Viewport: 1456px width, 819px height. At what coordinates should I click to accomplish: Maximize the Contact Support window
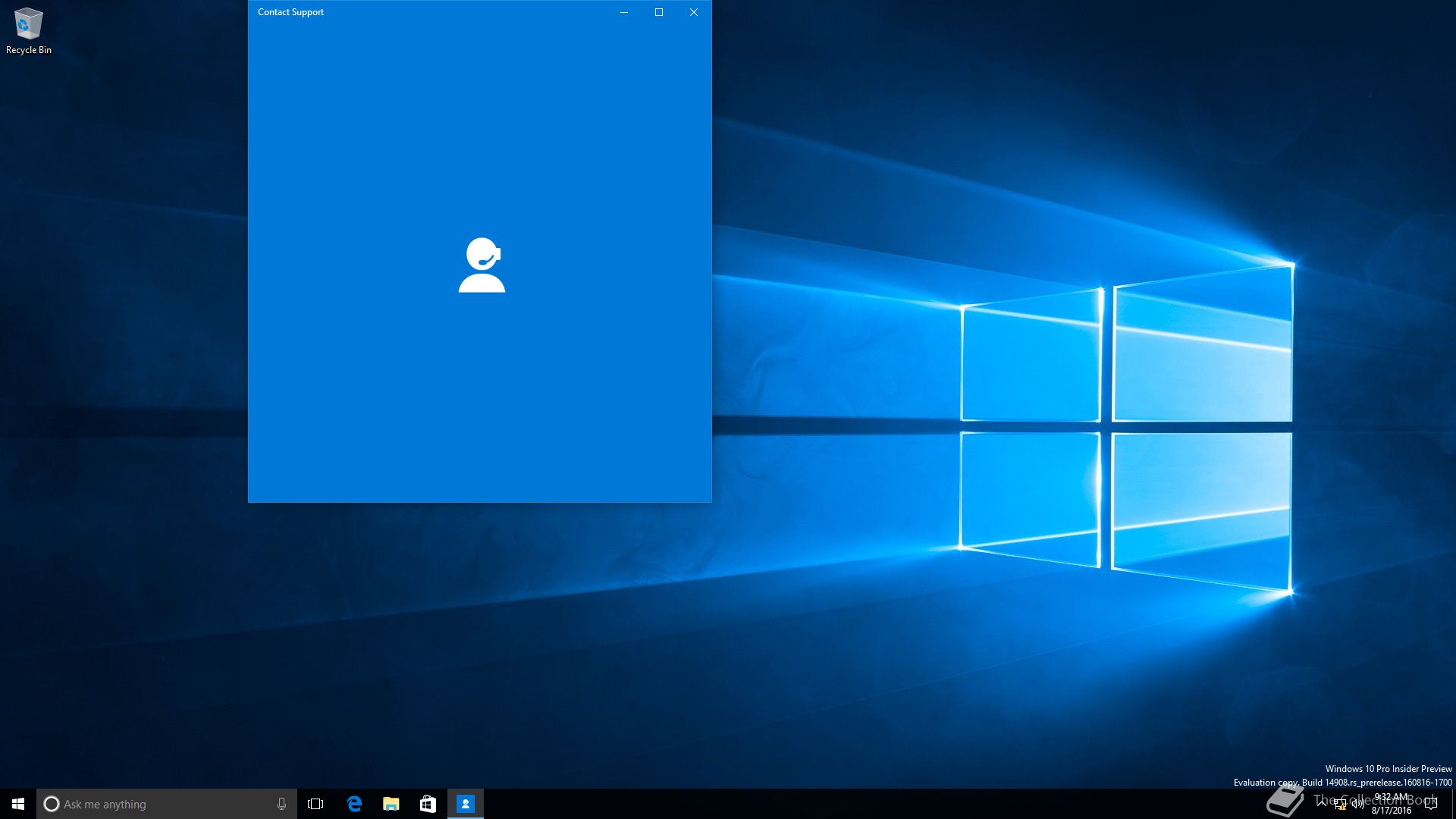[x=659, y=12]
